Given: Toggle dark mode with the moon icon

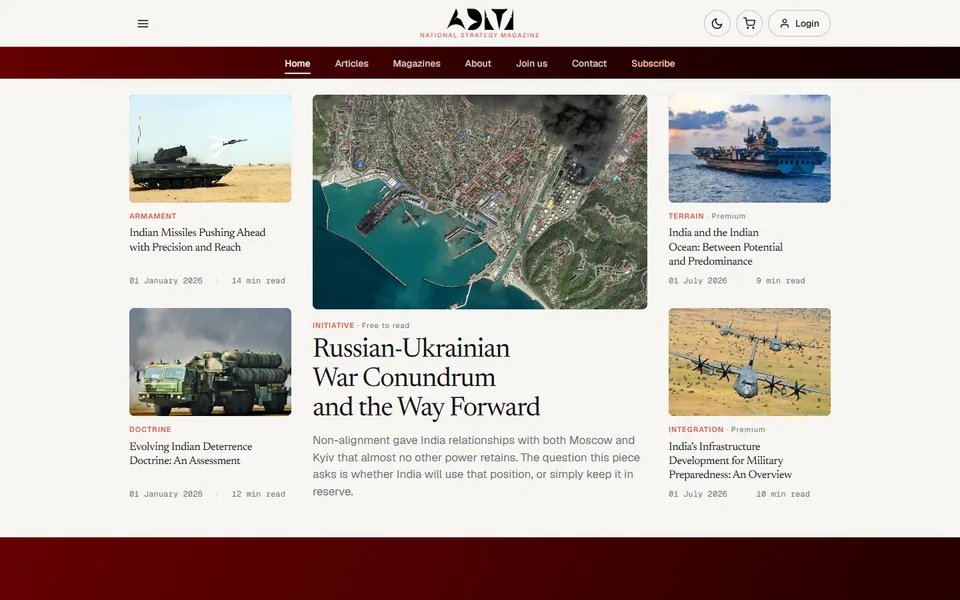Looking at the screenshot, I should (x=717, y=24).
